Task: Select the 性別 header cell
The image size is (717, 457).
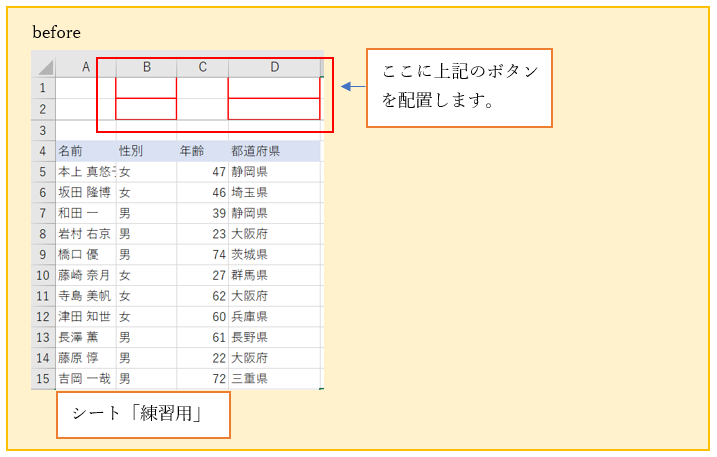Action: coord(146,151)
